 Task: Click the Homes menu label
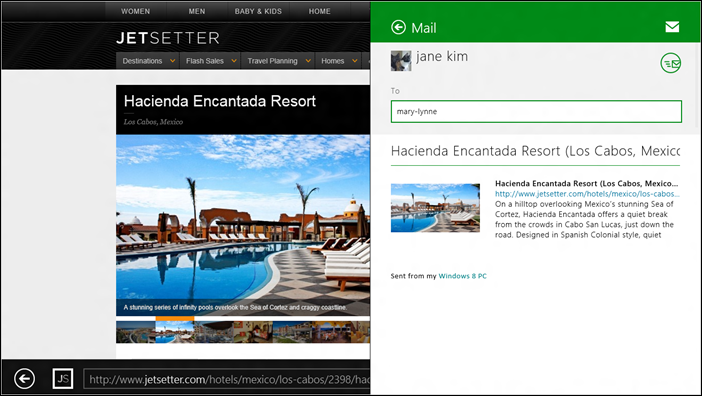tap(333, 61)
